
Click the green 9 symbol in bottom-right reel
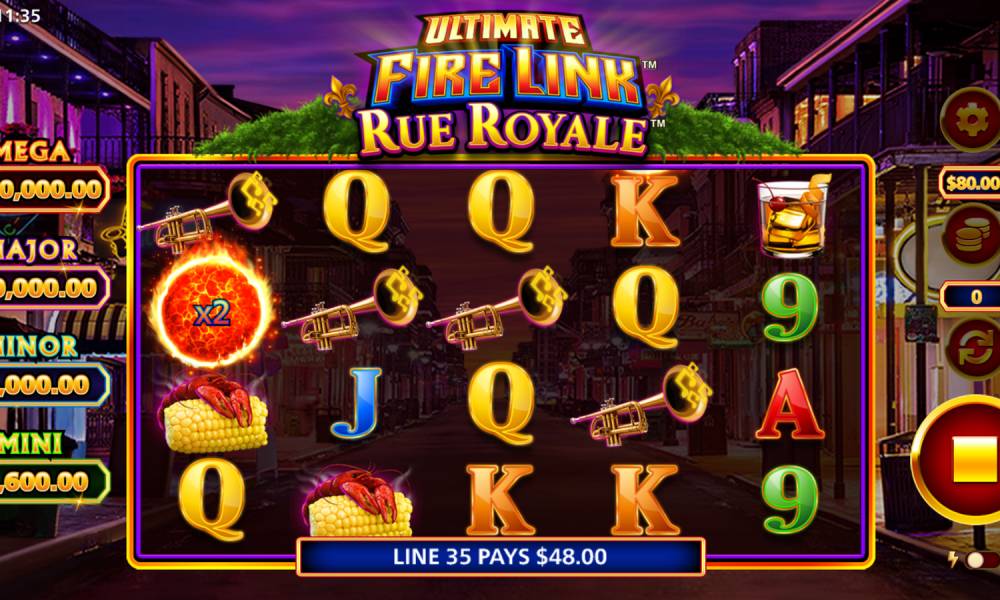790,499
